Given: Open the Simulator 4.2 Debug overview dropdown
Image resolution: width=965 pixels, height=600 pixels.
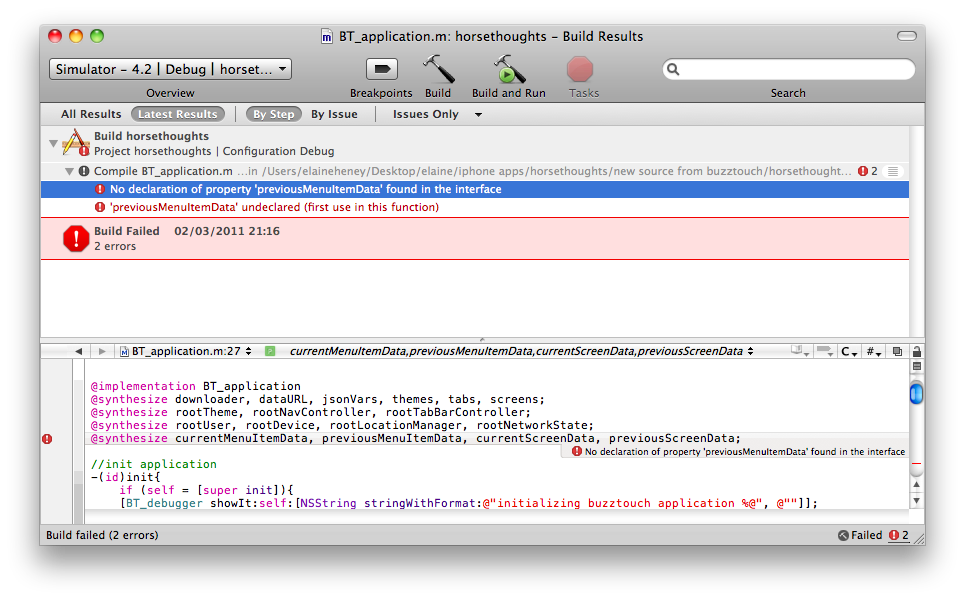Looking at the screenshot, I should point(170,69).
